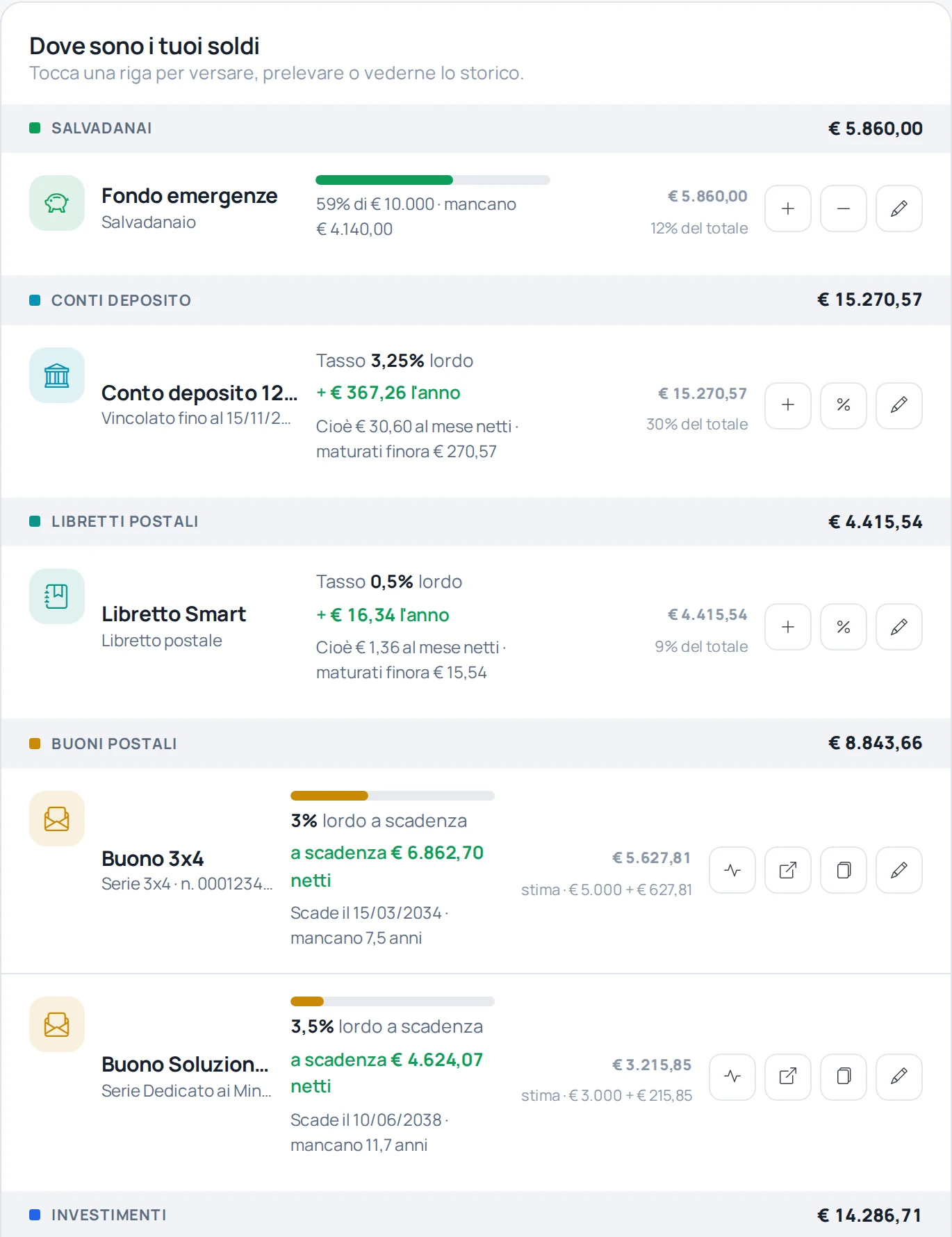Screen dimensions: 952x1237
Task: Add money to Fondo emergenze with plus button
Action: (788, 208)
